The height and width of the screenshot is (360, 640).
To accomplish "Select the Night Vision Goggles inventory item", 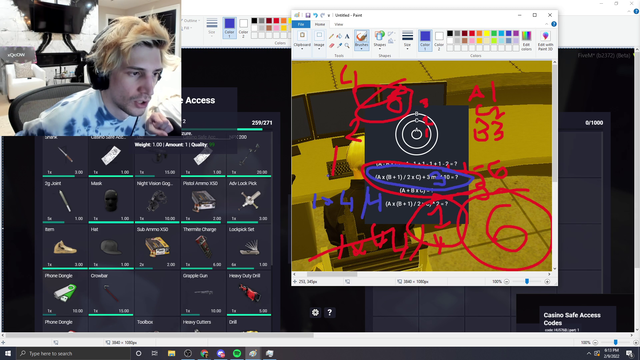I will click(157, 201).
